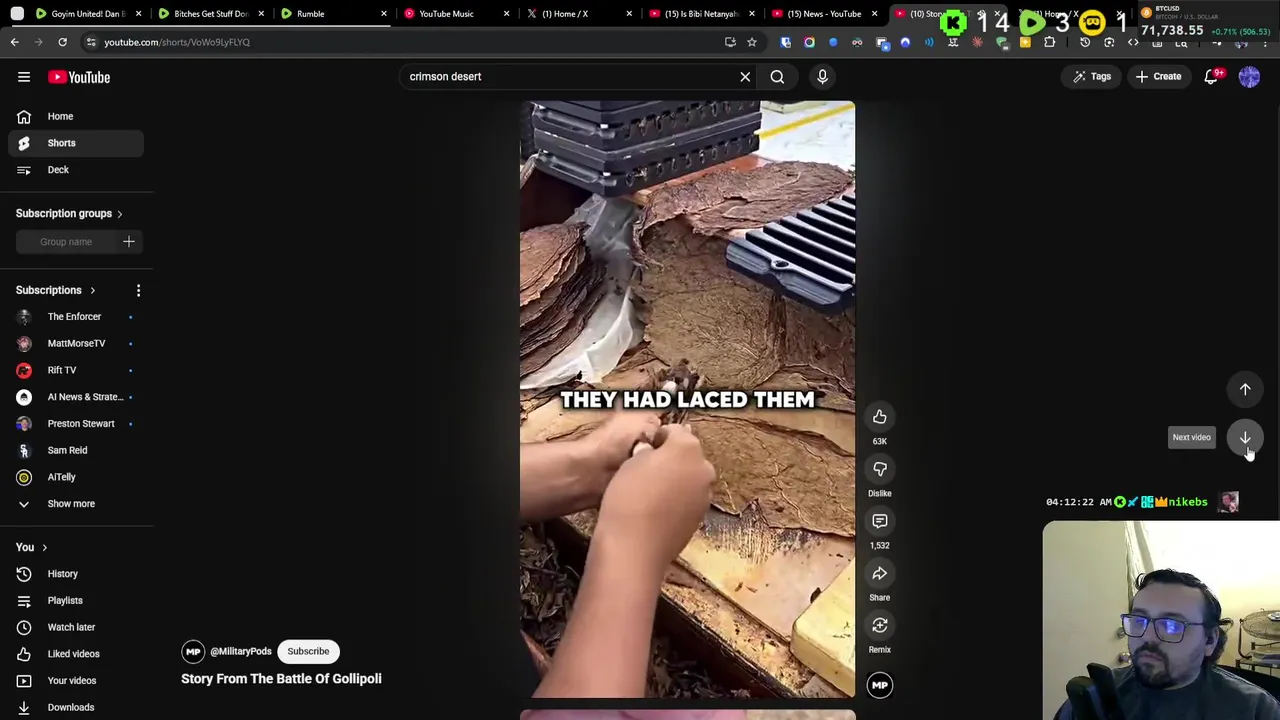Click the install app icon in address bar
This screenshot has width=1280, height=720.
pyautogui.click(x=730, y=42)
